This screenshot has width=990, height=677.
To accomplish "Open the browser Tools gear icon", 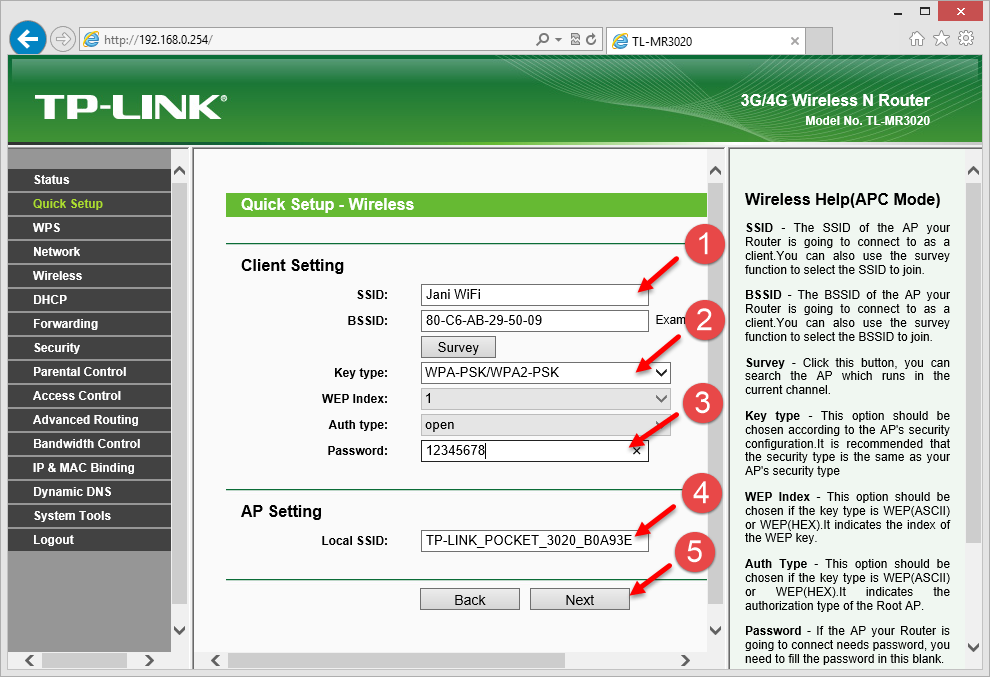I will coord(966,39).
